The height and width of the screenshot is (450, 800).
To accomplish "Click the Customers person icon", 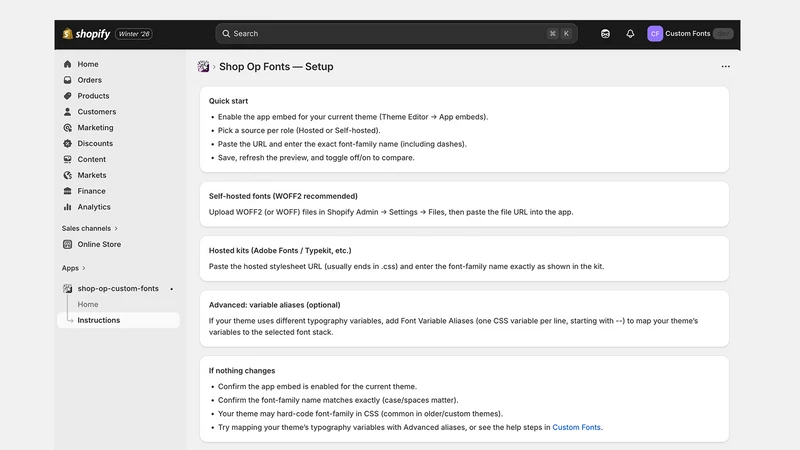I will pyautogui.click(x=67, y=112).
